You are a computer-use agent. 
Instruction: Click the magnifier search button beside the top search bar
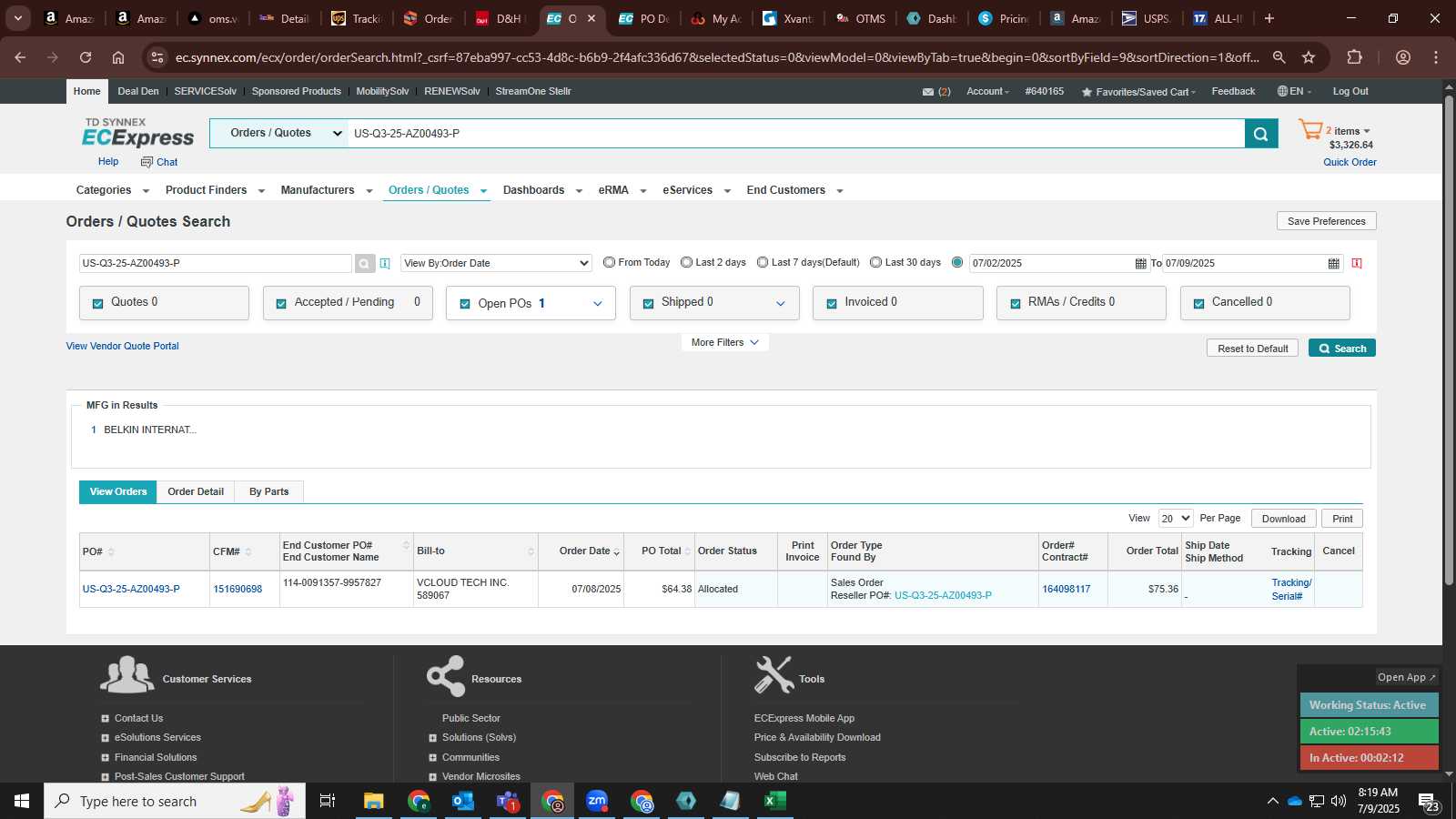point(1260,134)
